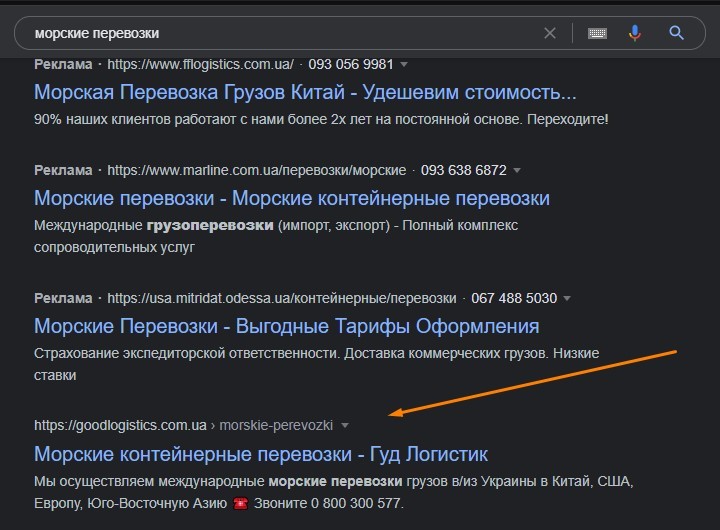Open "Морские перевозки - Морские контейнерные перевозки" link
This screenshot has width=720, height=530.
(x=292, y=198)
